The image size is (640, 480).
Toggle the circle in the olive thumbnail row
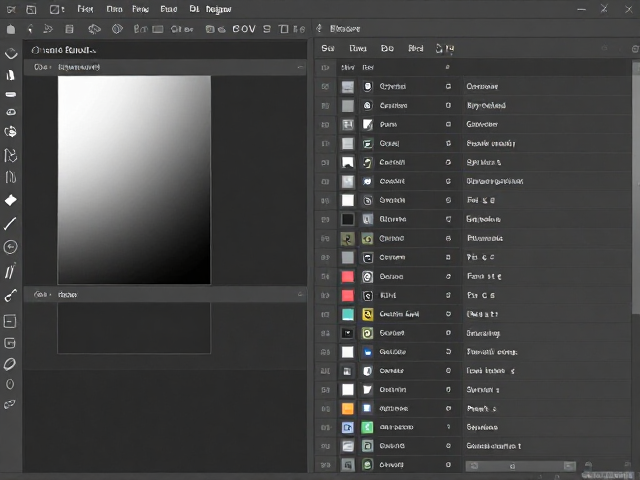pyautogui.click(x=448, y=238)
